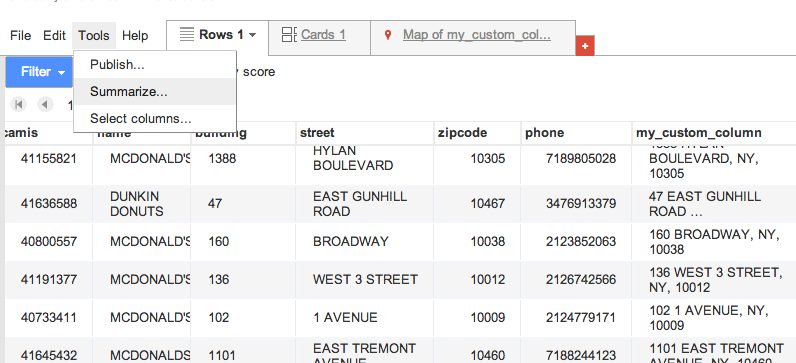Open the Help menu
The height and width of the screenshot is (363, 796).
[135, 36]
